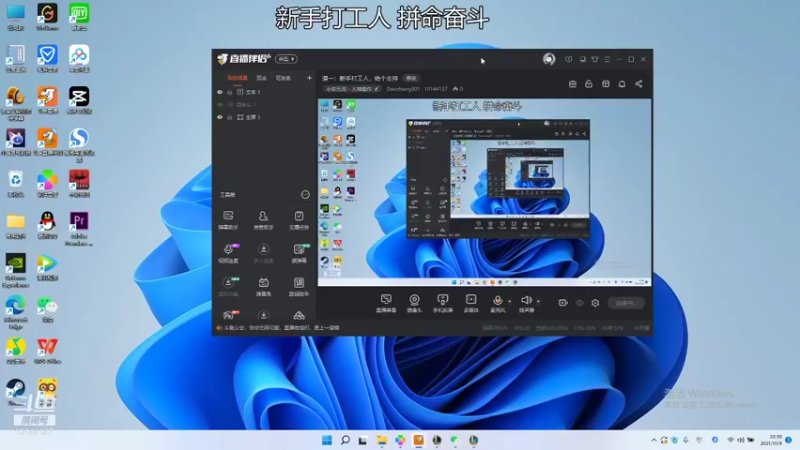
Task: Click the notification bell icon
Action: pyautogui.click(x=622, y=84)
